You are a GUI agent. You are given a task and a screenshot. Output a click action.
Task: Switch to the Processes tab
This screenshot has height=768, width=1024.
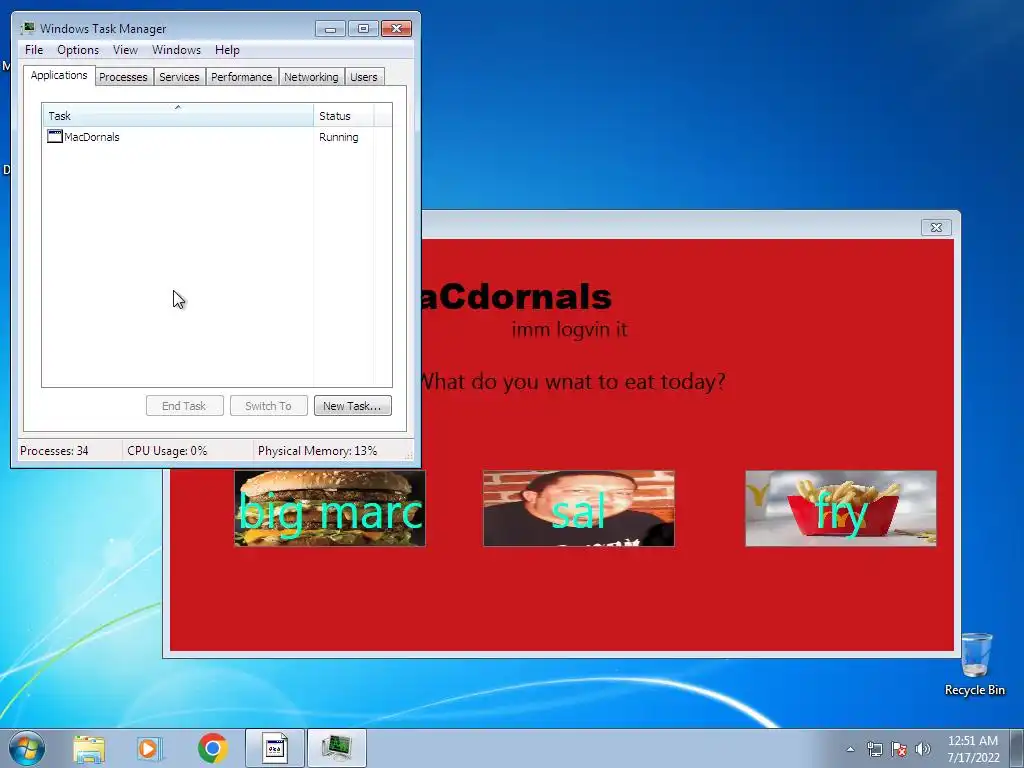coord(123,77)
